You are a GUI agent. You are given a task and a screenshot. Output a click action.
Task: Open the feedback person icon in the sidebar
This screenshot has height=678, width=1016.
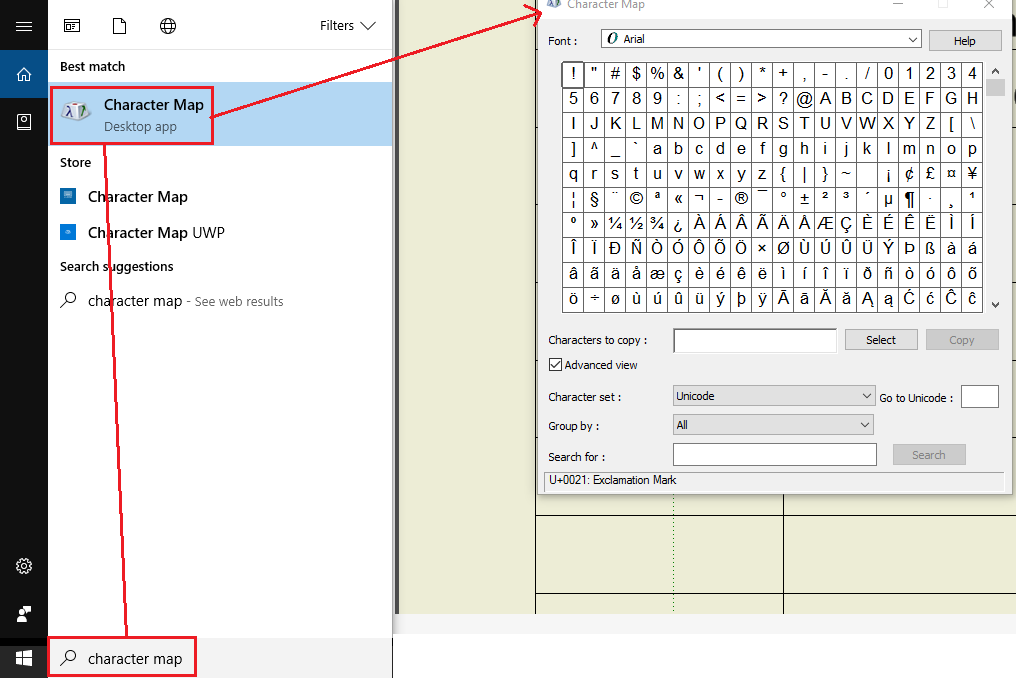pyautogui.click(x=24, y=614)
